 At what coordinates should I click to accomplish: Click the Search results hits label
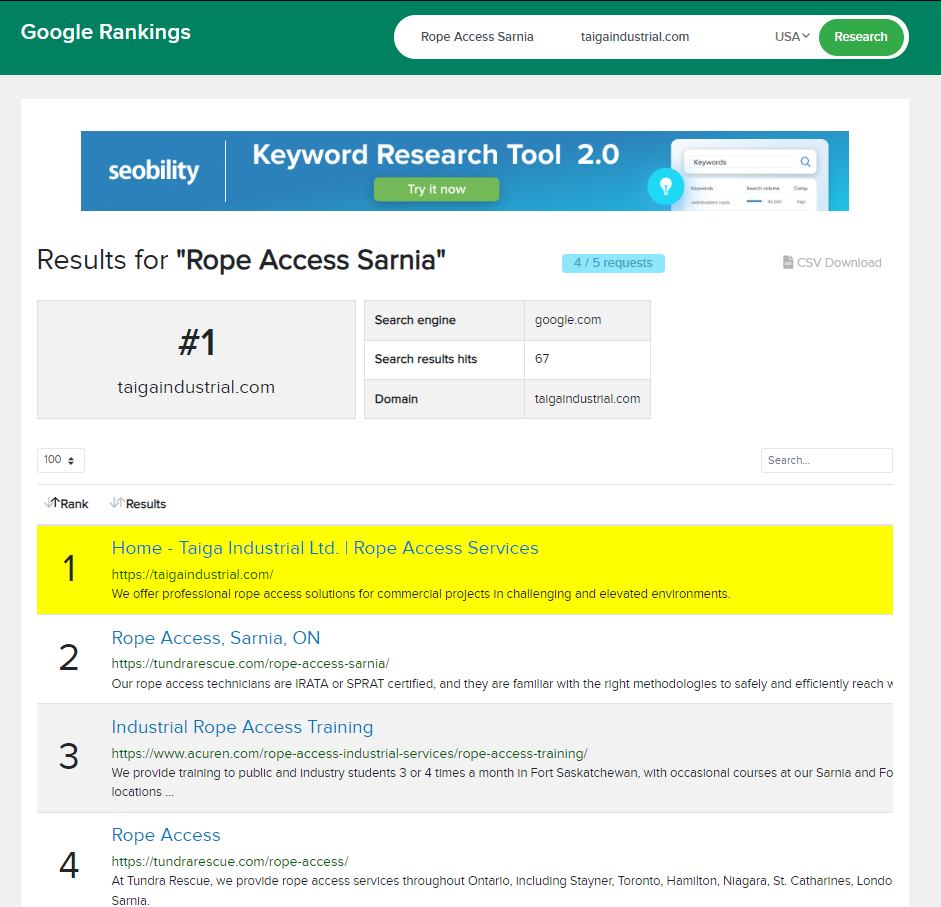425,359
